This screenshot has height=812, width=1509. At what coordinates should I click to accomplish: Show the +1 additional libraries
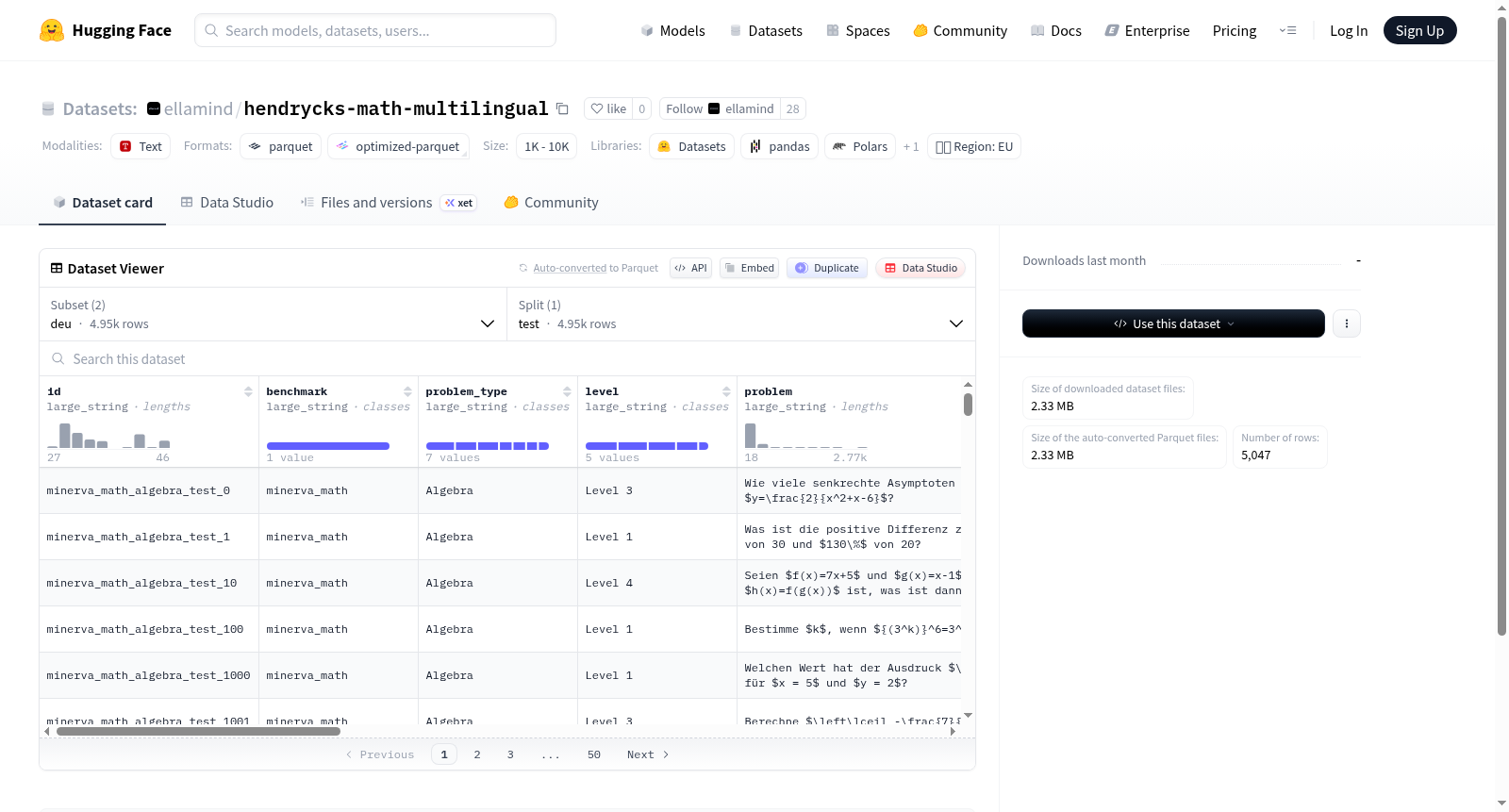coord(911,147)
